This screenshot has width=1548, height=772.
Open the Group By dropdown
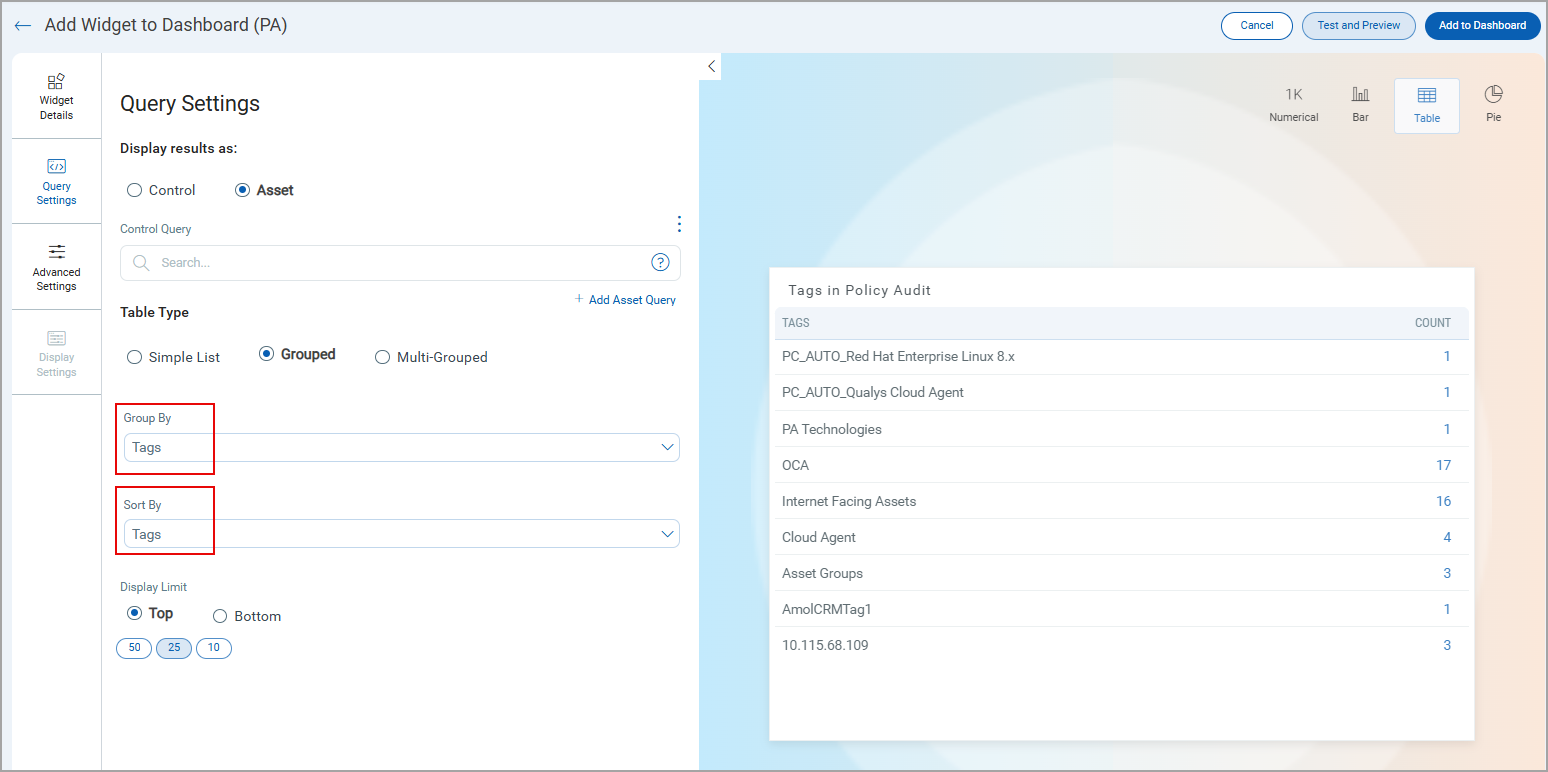pyautogui.click(x=402, y=447)
